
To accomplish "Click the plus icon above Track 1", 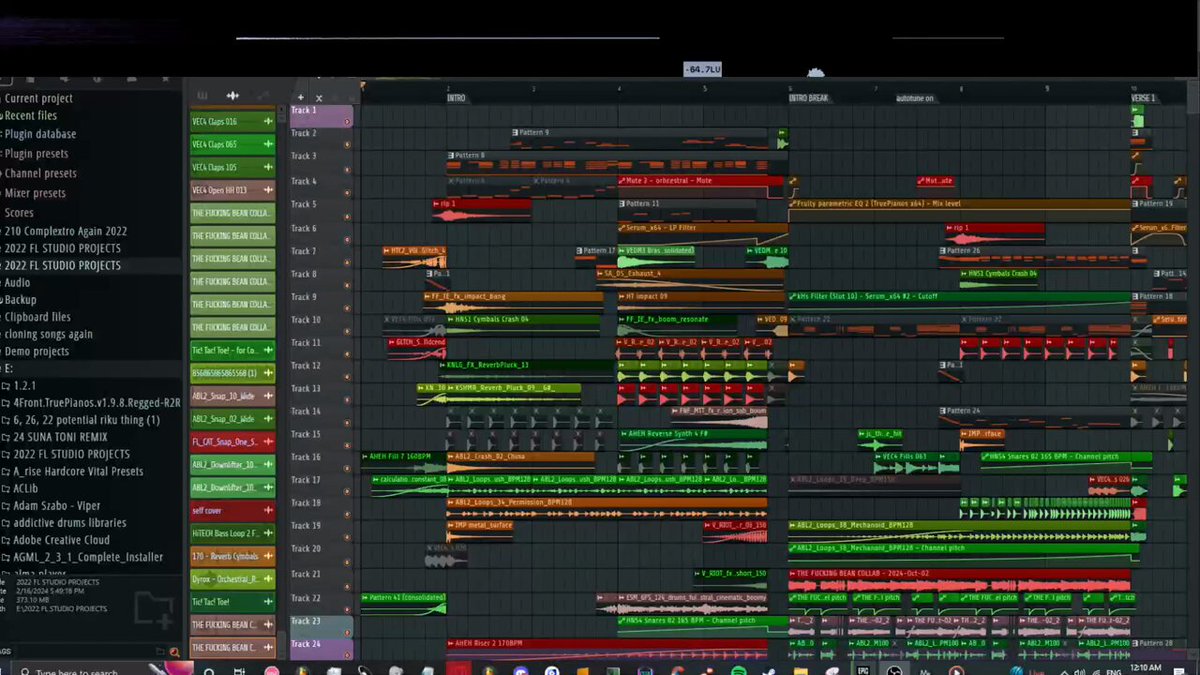I will 300,98.
